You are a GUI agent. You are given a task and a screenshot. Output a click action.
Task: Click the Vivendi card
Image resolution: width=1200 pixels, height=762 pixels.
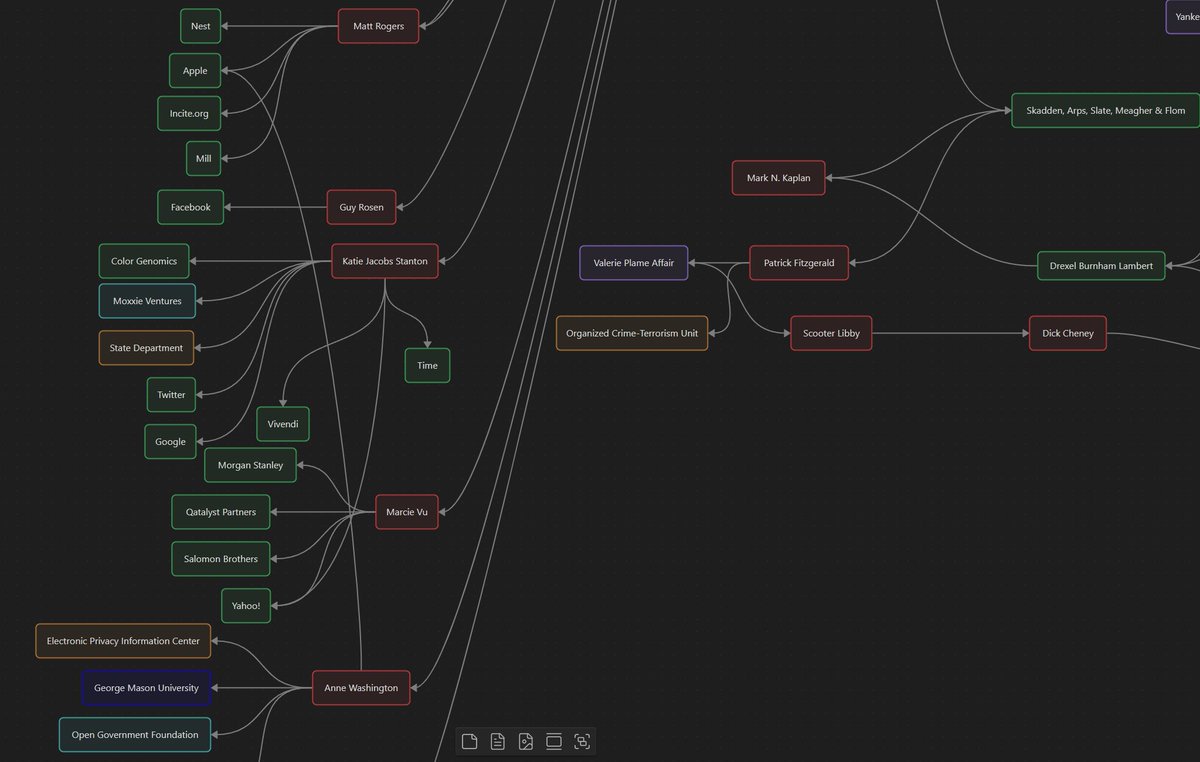coord(283,424)
